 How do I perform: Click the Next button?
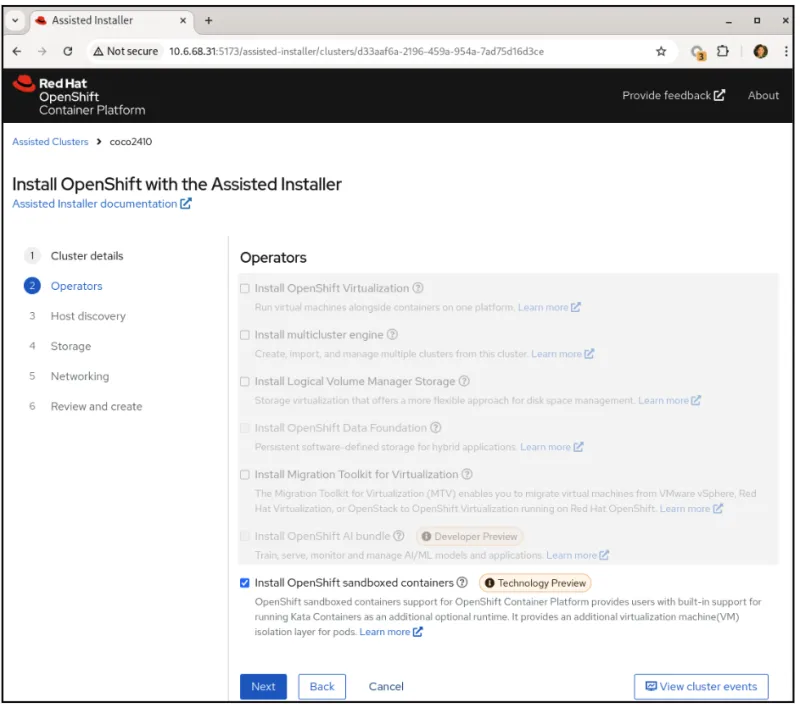point(263,687)
